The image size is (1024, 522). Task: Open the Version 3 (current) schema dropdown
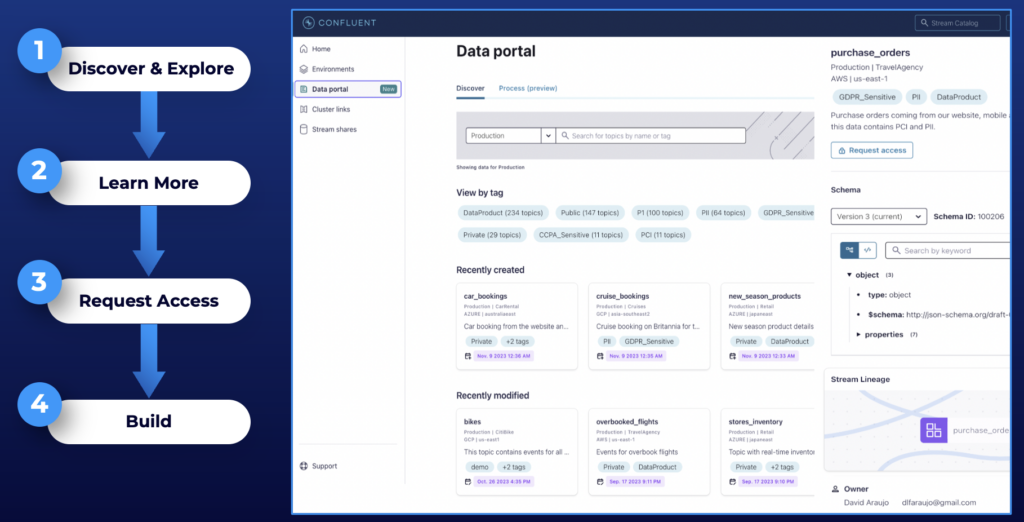click(x=878, y=216)
